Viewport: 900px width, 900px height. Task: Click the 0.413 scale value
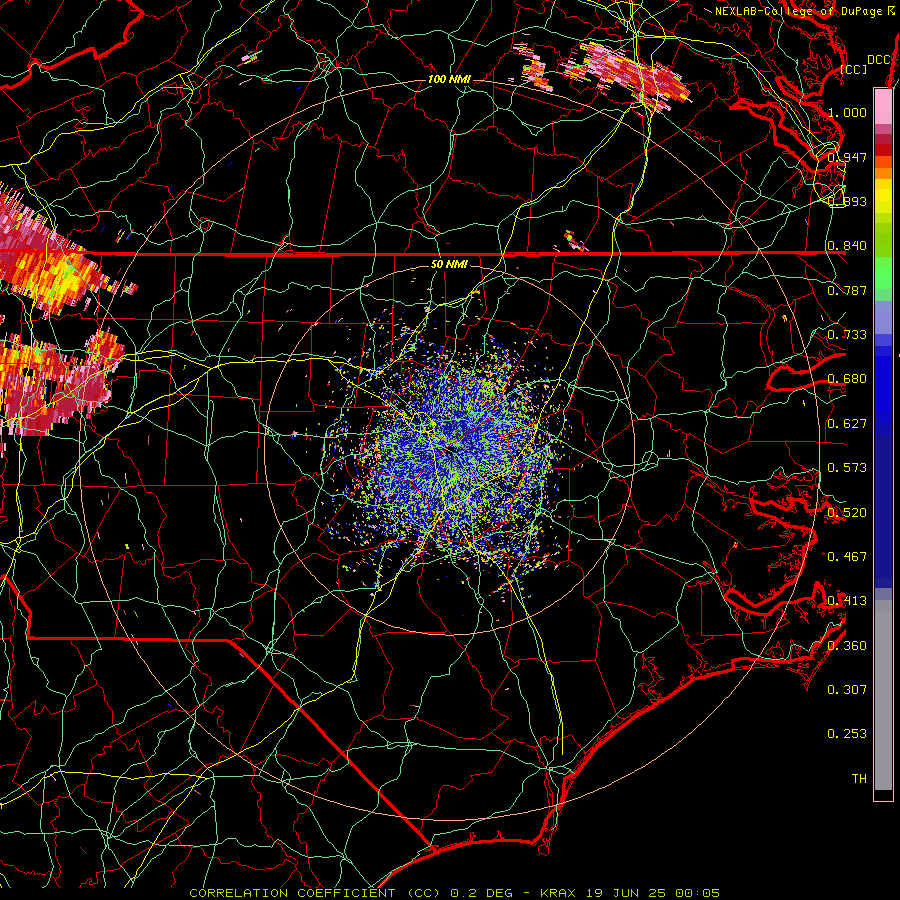pyautogui.click(x=847, y=601)
